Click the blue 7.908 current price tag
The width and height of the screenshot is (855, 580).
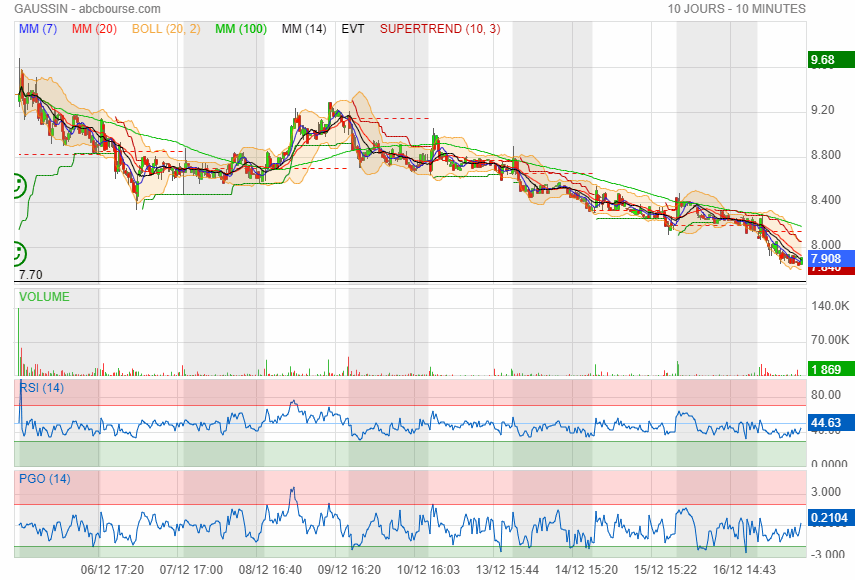pyautogui.click(x=831, y=258)
